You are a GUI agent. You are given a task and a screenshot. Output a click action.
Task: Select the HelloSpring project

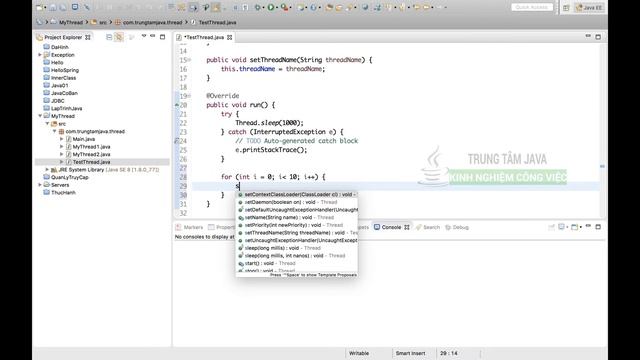(65, 70)
